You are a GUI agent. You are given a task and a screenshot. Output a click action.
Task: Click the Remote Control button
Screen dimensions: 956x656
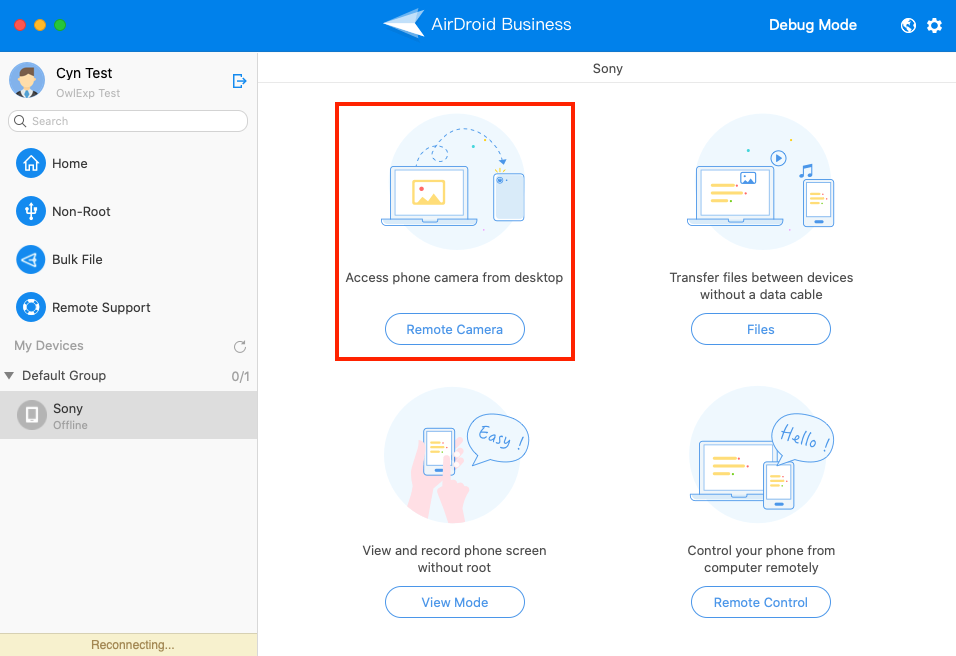[x=760, y=602]
